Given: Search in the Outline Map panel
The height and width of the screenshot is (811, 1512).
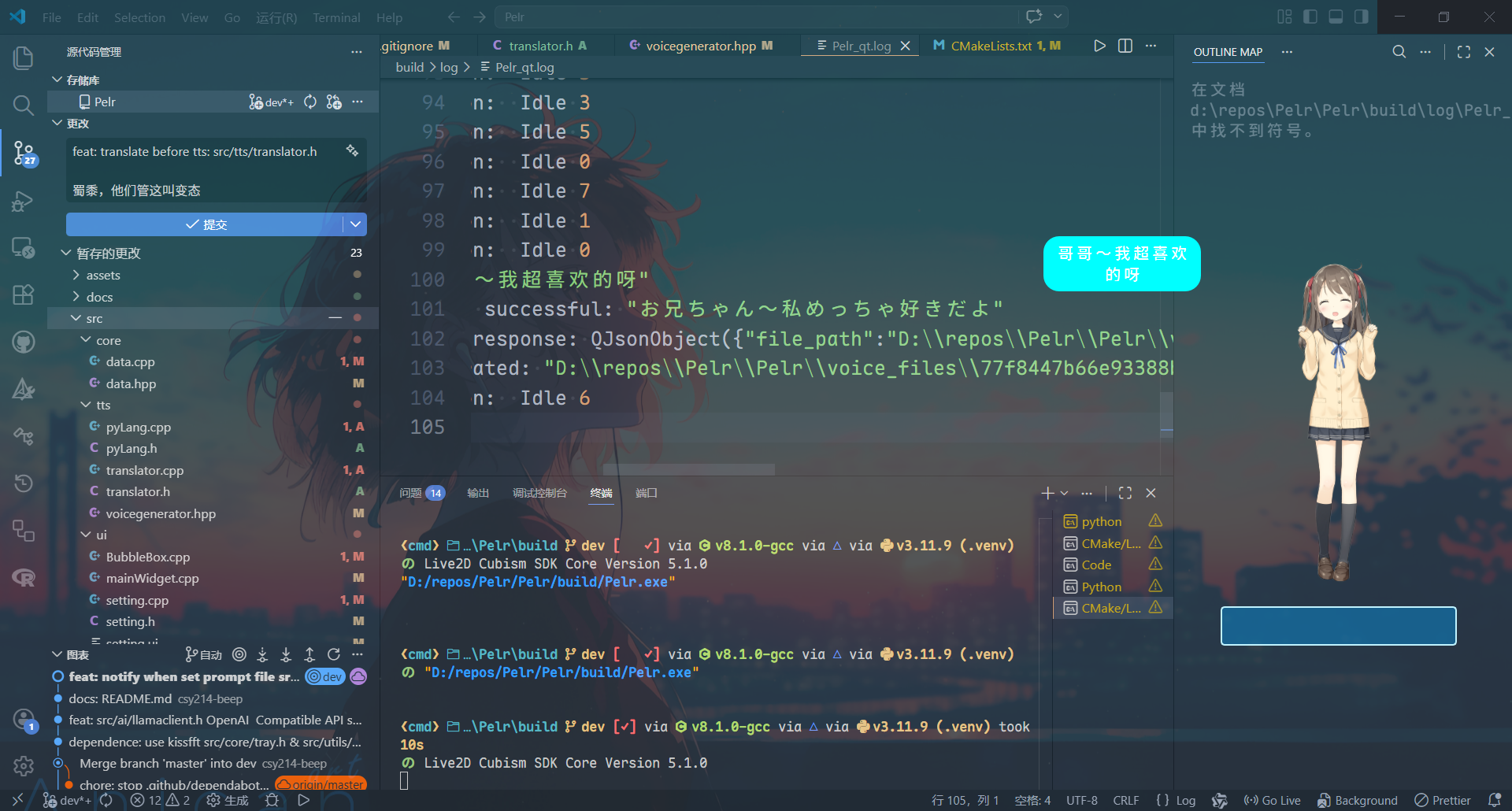Looking at the screenshot, I should tap(1399, 52).
